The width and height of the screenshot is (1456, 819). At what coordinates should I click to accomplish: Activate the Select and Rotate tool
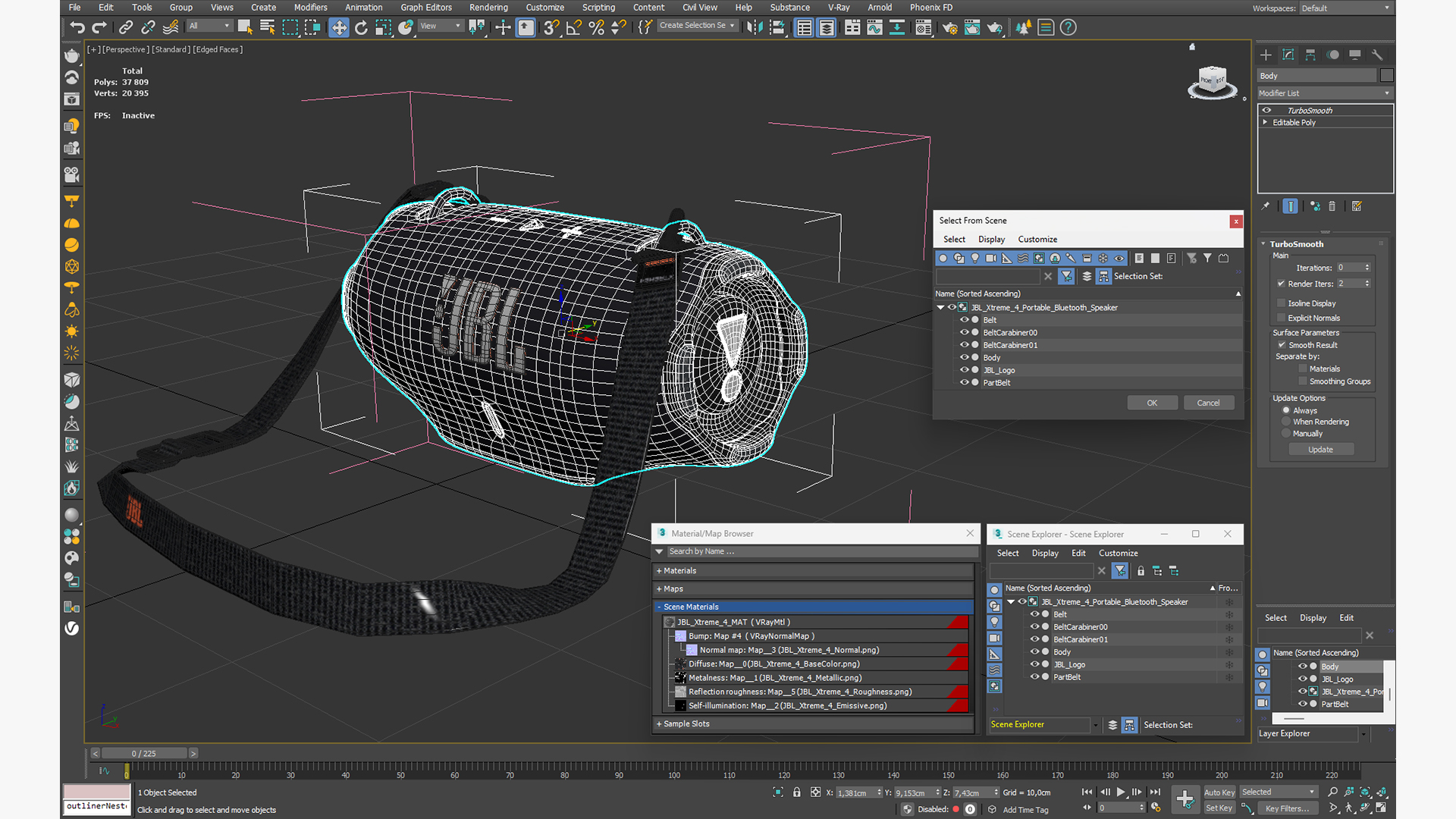(x=361, y=27)
